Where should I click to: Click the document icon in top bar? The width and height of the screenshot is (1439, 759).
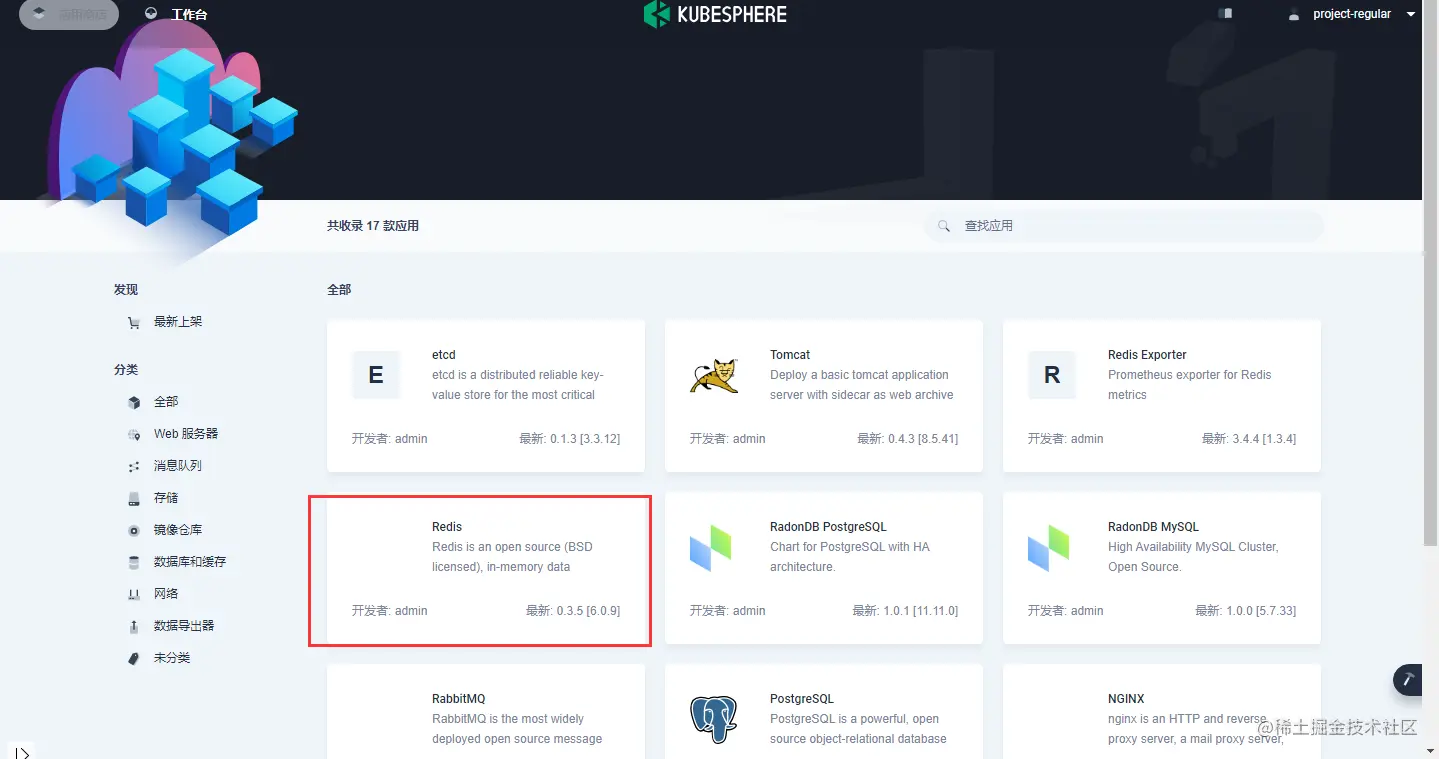point(1226,14)
